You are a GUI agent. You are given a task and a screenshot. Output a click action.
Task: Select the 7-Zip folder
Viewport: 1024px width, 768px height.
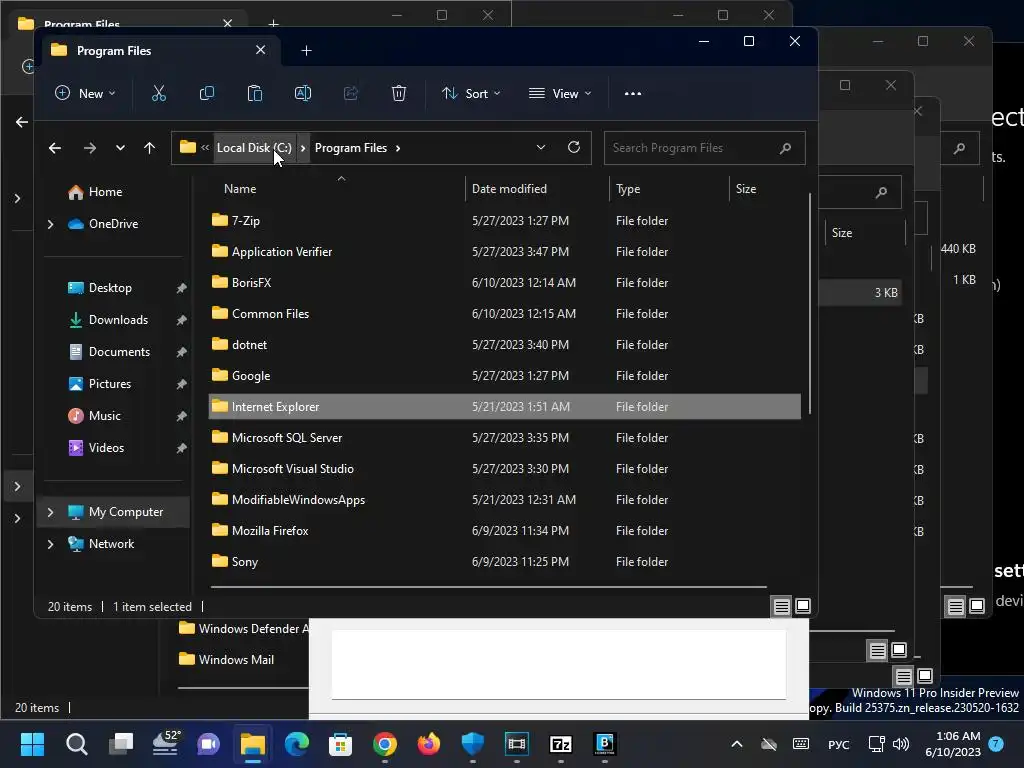[x=504, y=221]
